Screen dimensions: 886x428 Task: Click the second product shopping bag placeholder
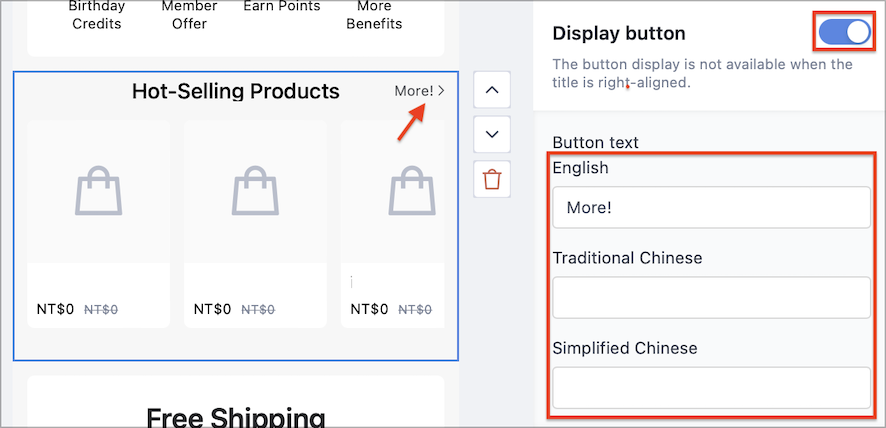pos(255,191)
